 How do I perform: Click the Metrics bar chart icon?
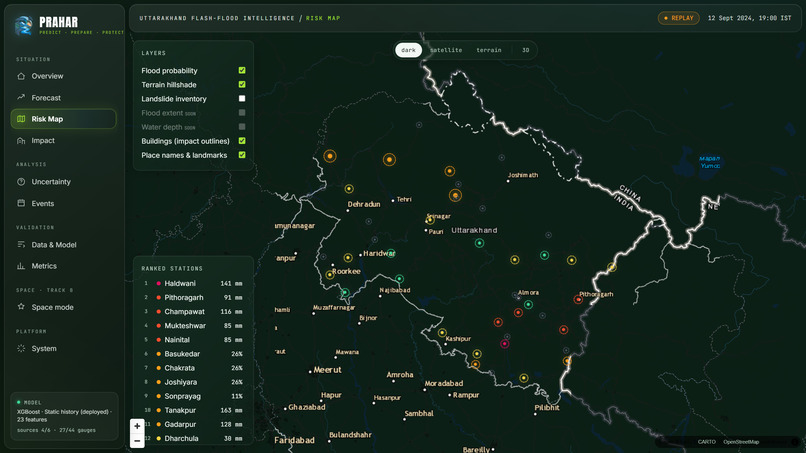click(x=21, y=266)
